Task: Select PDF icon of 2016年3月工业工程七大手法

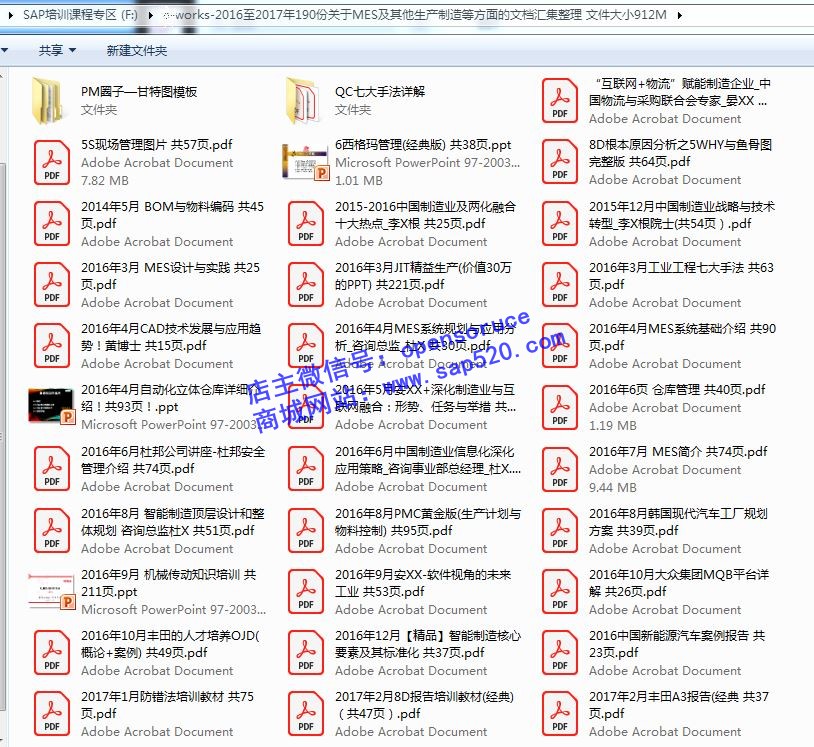Action: click(x=560, y=284)
